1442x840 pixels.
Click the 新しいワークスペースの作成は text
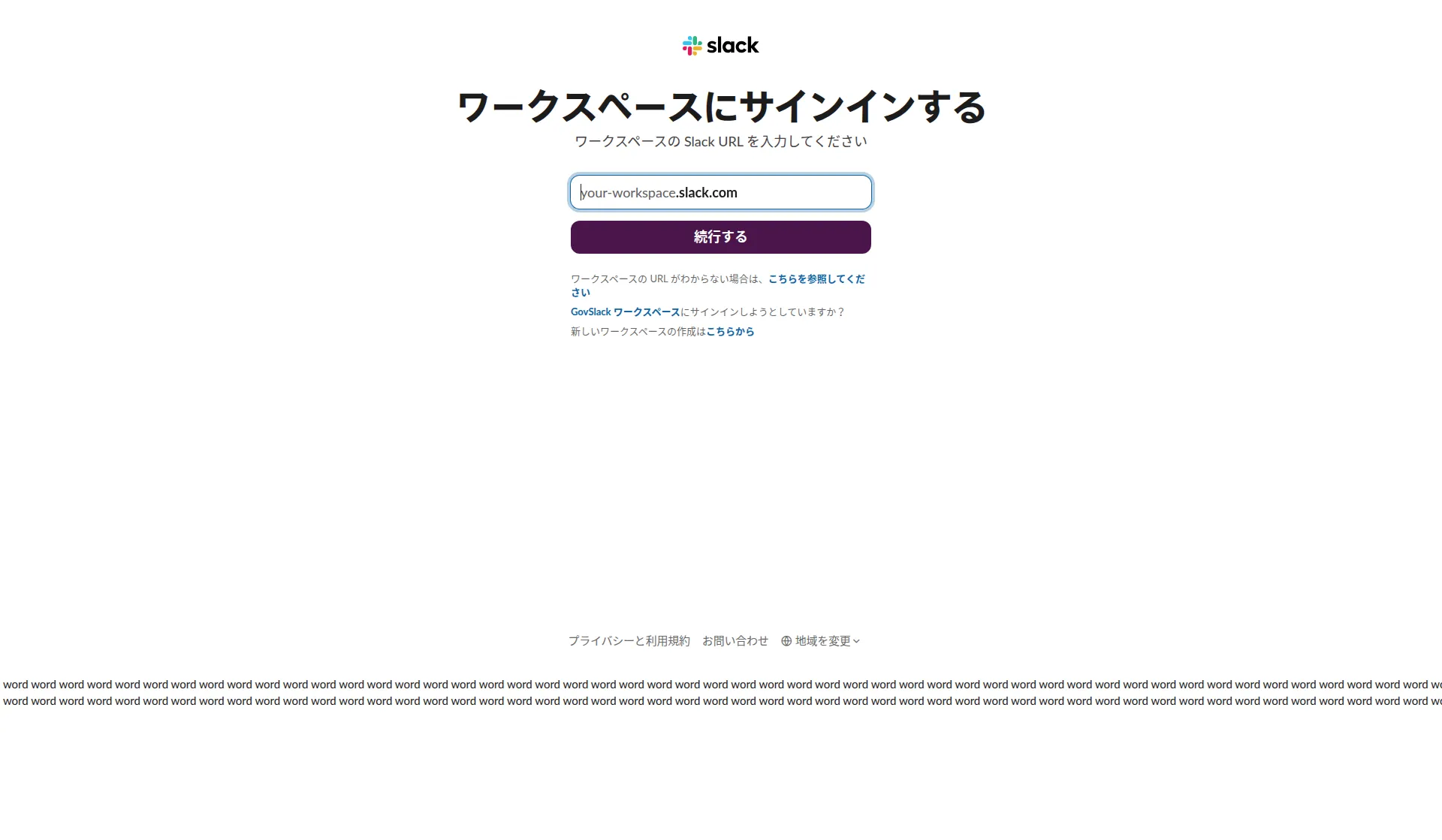(x=638, y=332)
